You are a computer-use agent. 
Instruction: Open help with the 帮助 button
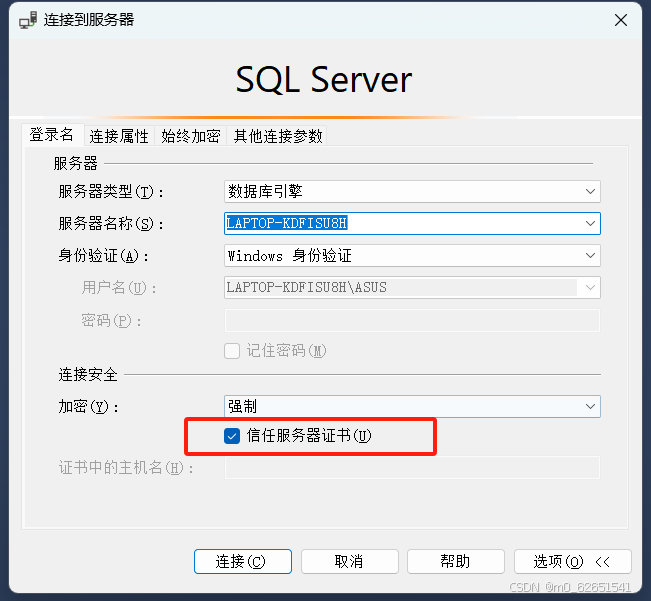(456, 562)
